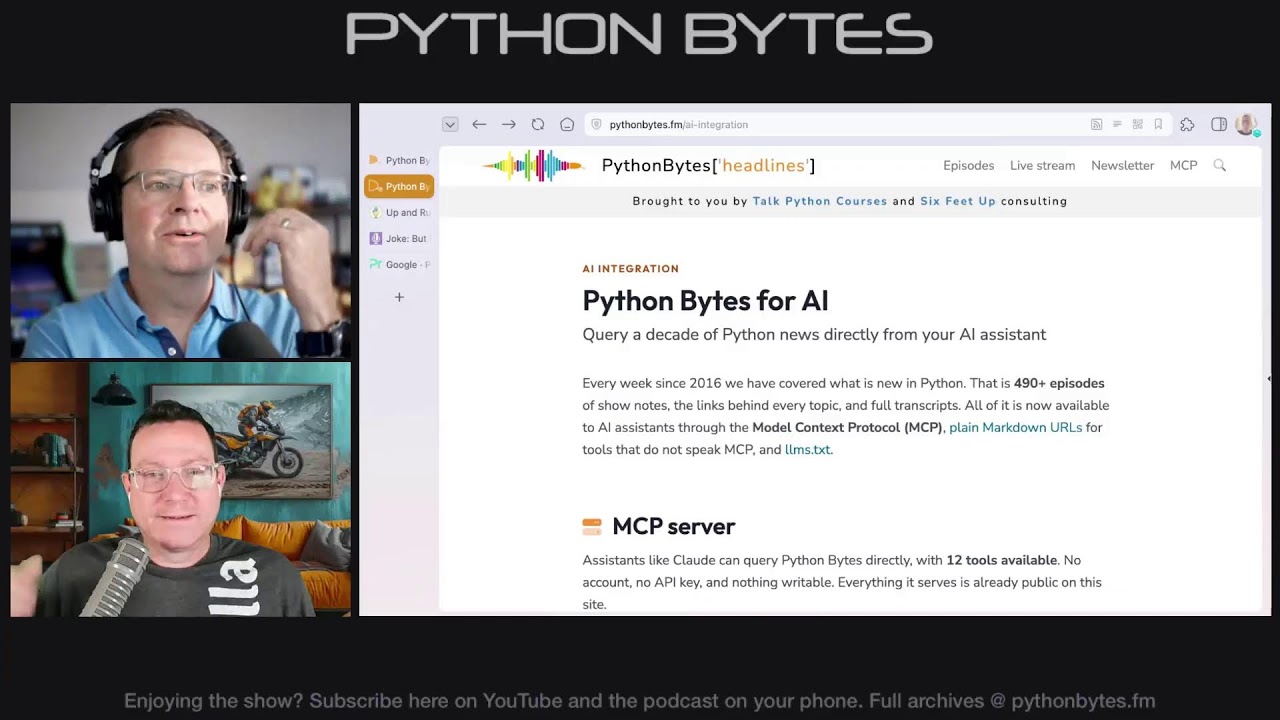
Task: Click the bold '12 tools available' text
Action: tap(1001, 560)
